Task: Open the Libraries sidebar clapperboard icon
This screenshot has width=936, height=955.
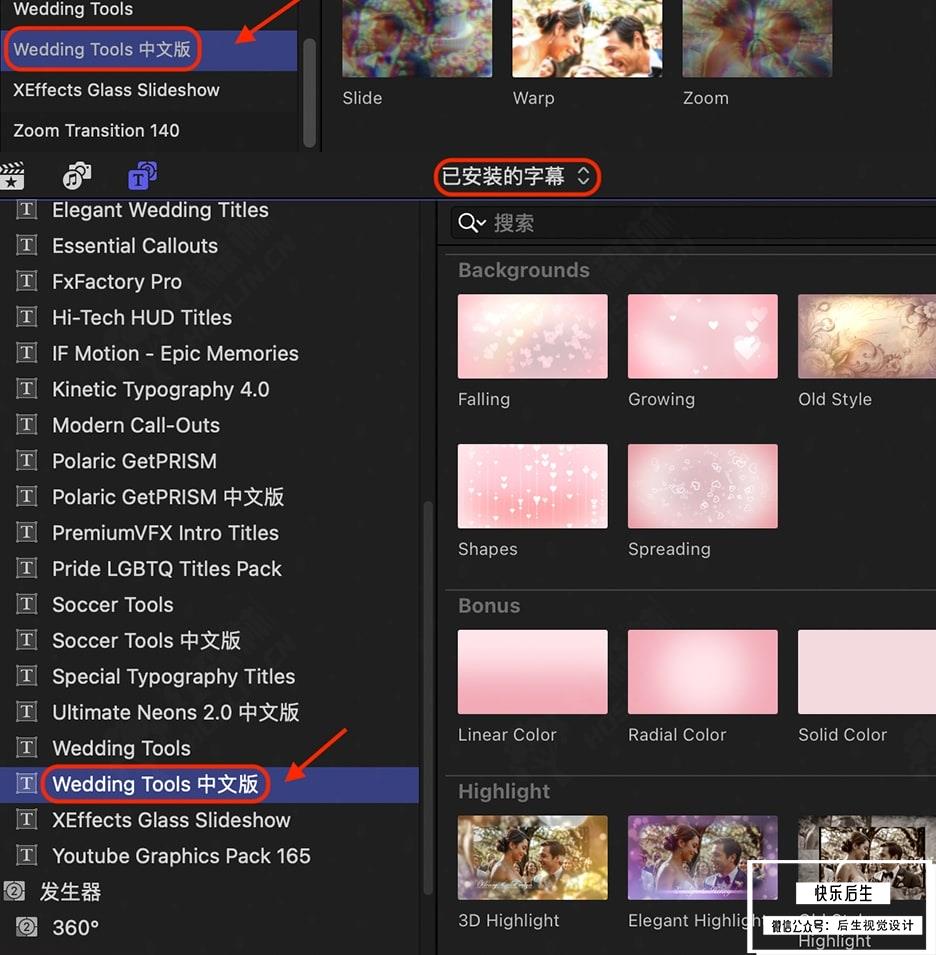Action: pyautogui.click(x=12, y=176)
